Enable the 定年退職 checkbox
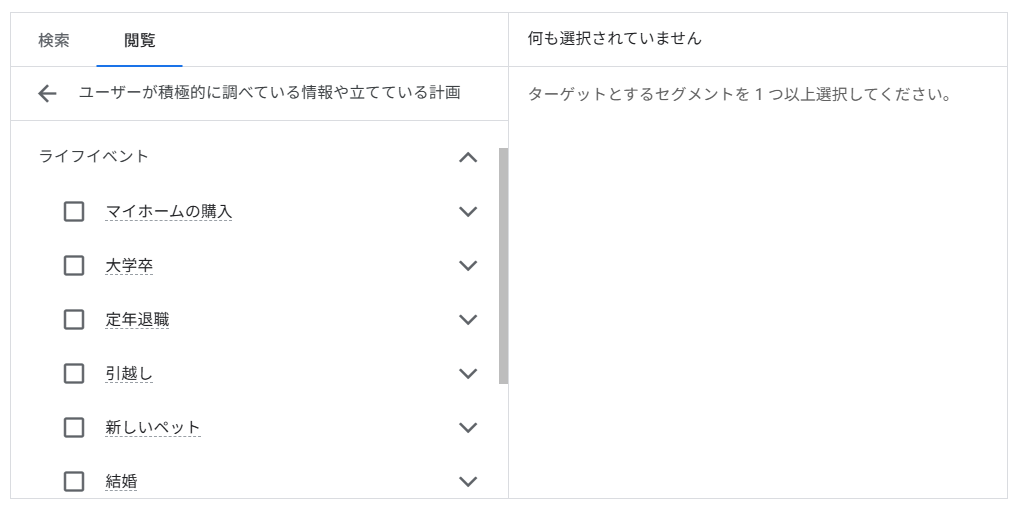This screenshot has height=517, width=1022. coord(74,320)
